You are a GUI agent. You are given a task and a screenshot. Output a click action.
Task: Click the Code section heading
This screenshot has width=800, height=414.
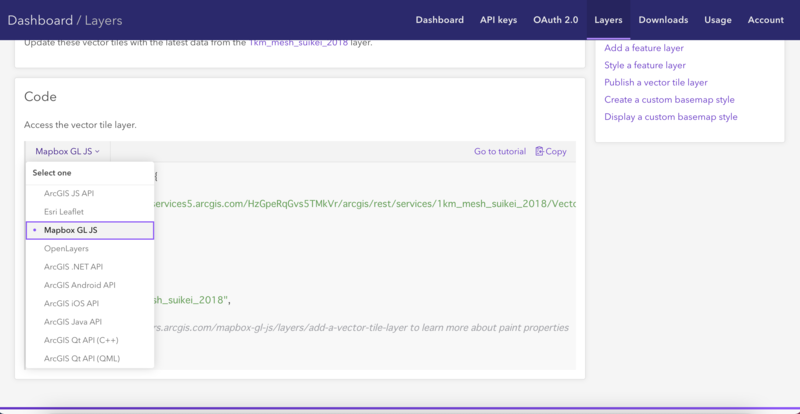[x=40, y=96]
